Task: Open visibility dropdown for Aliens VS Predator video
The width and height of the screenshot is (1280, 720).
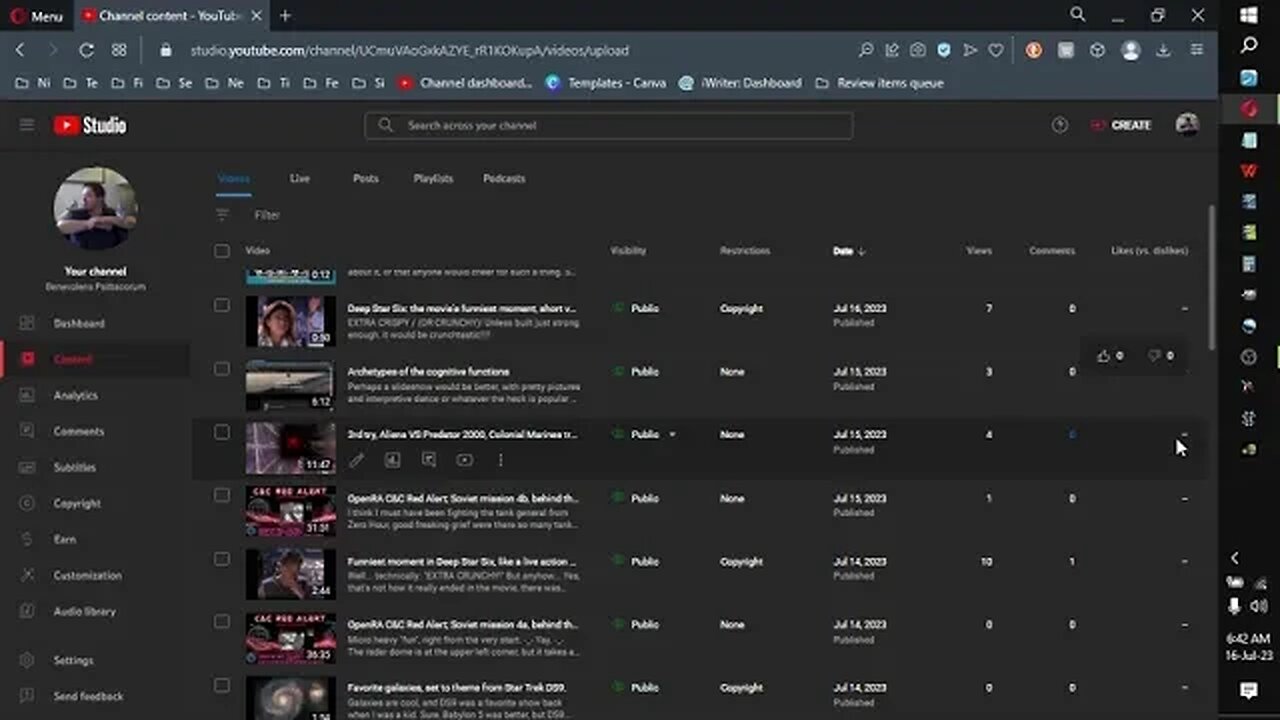Action: [672, 435]
